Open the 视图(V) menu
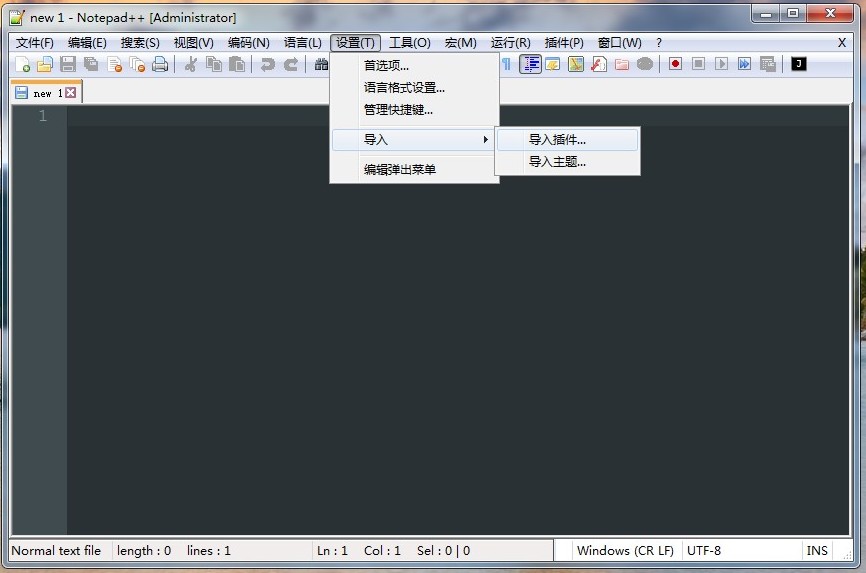 click(x=193, y=43)
